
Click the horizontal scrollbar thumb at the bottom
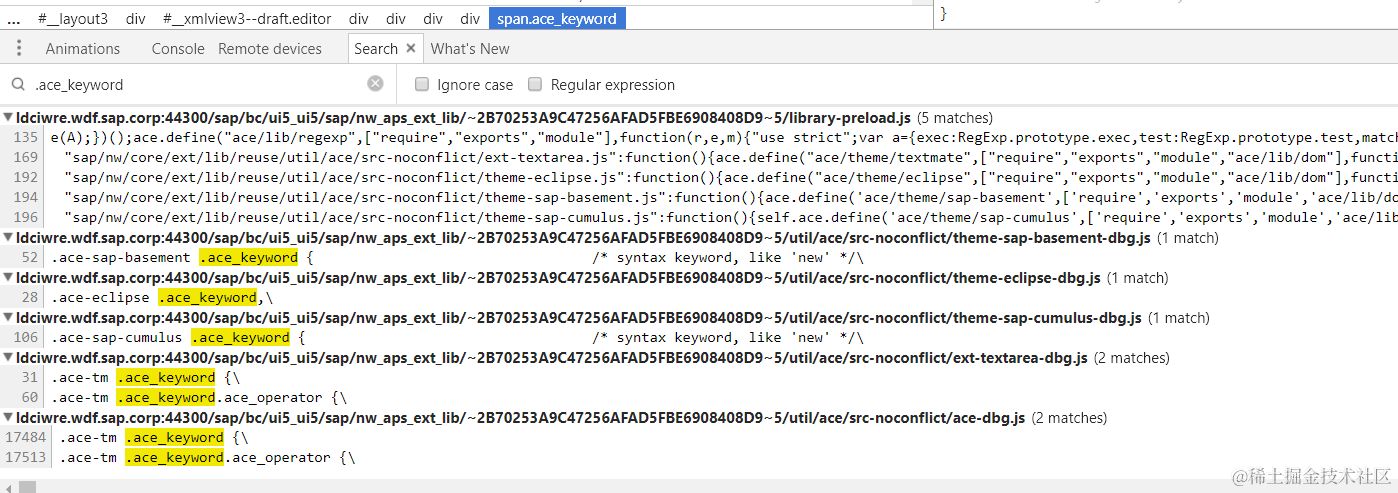27,486
